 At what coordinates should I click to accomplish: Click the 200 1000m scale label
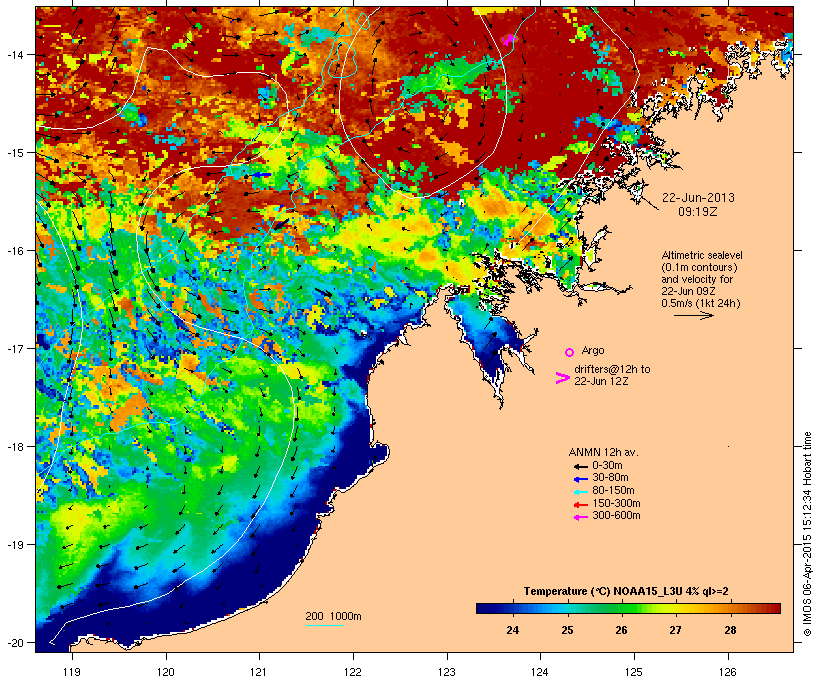(333, 616)
